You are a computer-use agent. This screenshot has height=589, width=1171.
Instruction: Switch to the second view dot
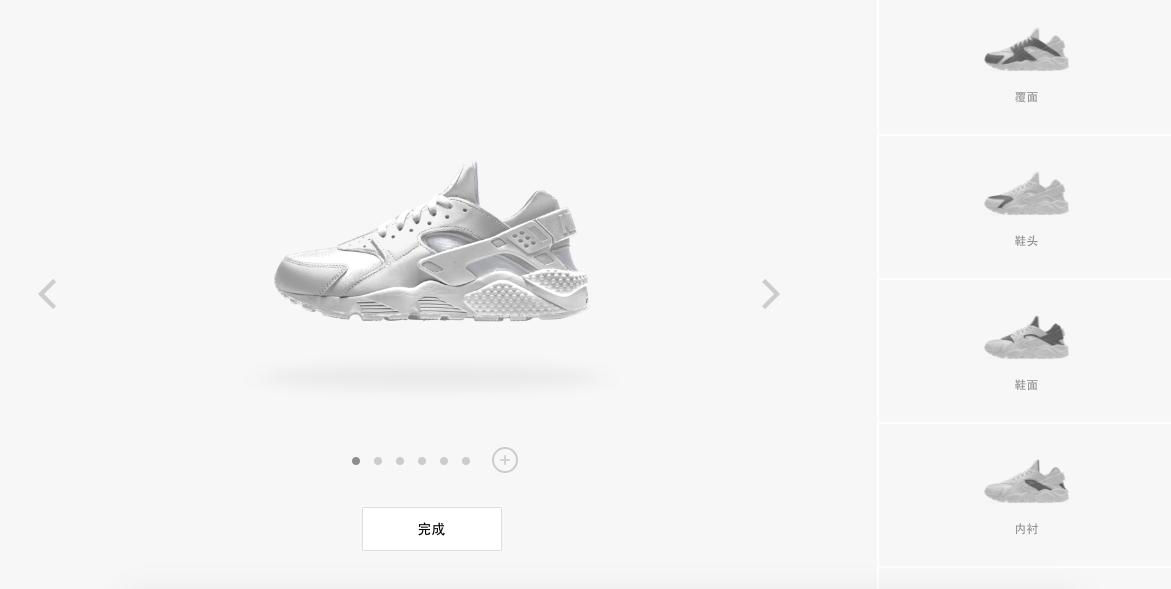click(x=378, y=461)
